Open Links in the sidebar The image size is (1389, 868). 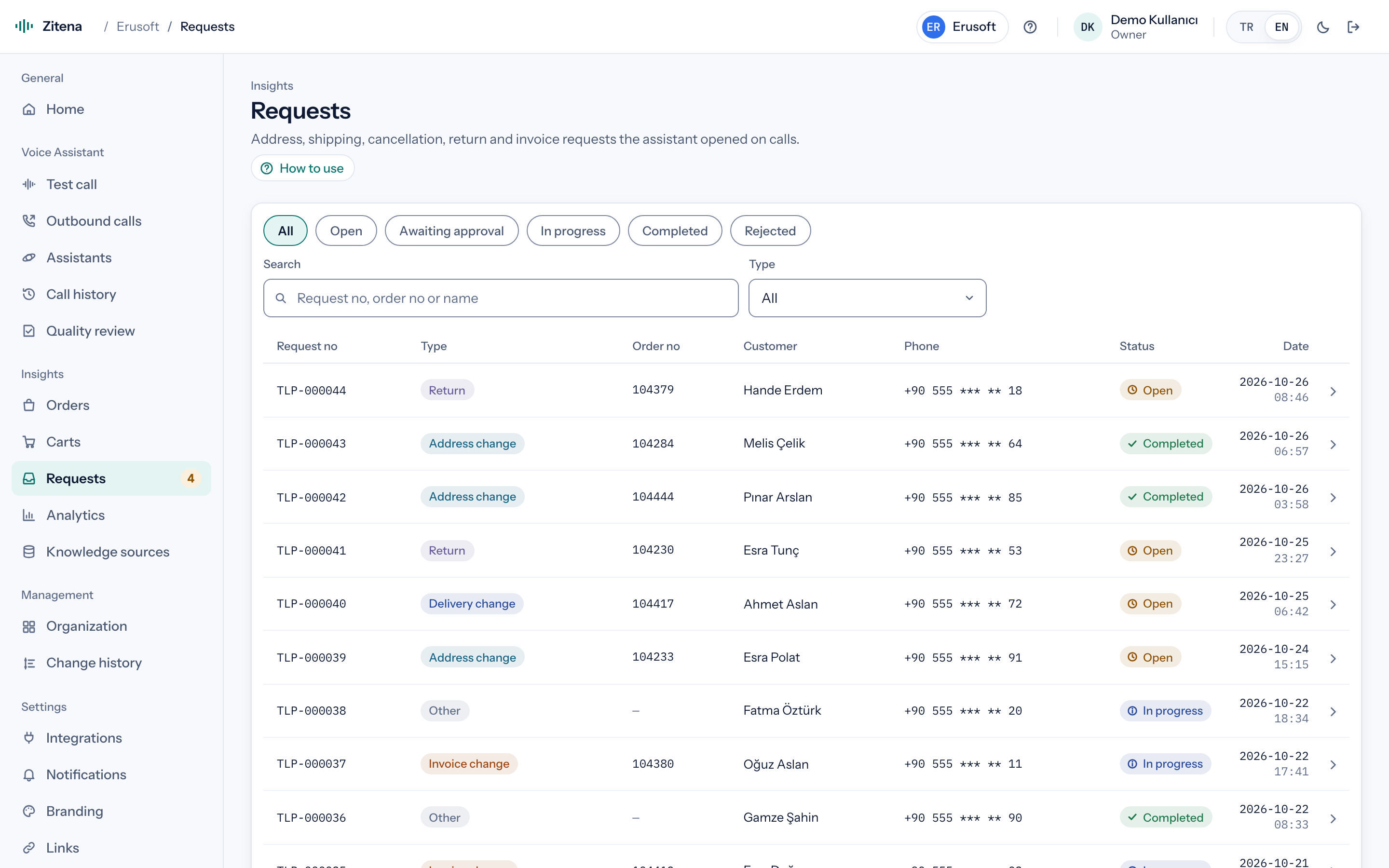[x=111, y=849]
